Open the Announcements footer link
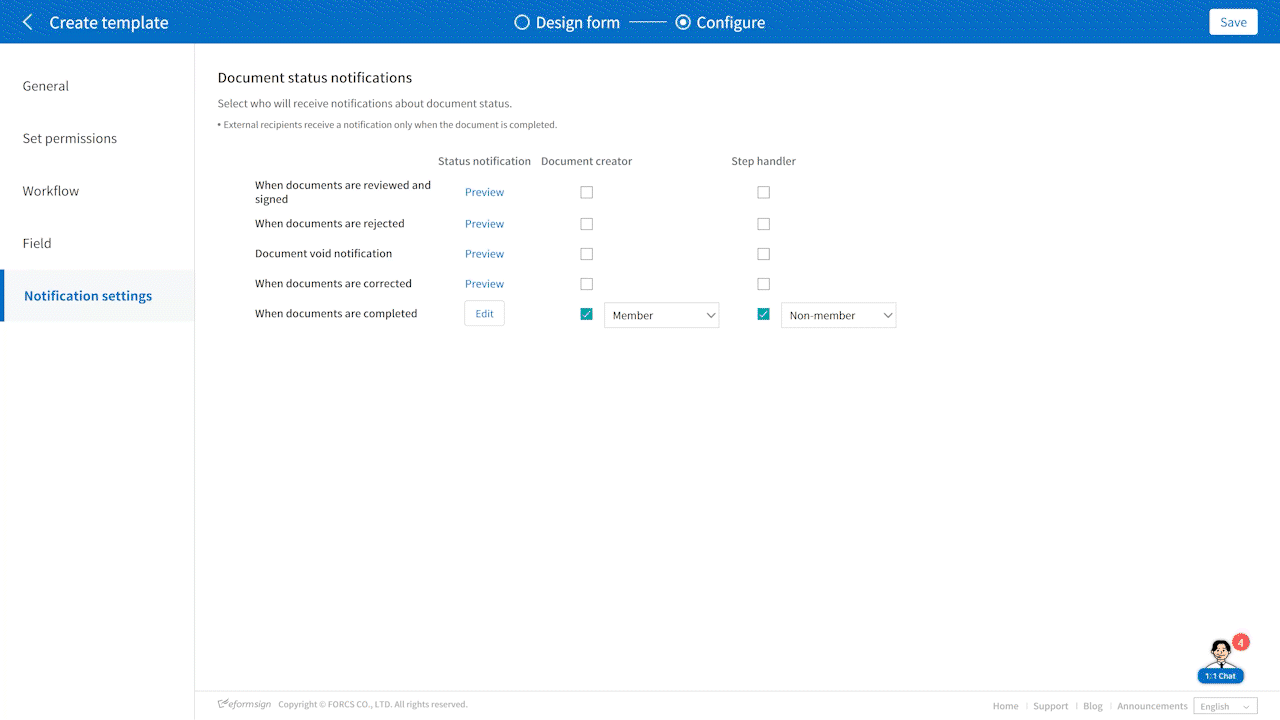 pyautogui.click(x=1152, y=706)
